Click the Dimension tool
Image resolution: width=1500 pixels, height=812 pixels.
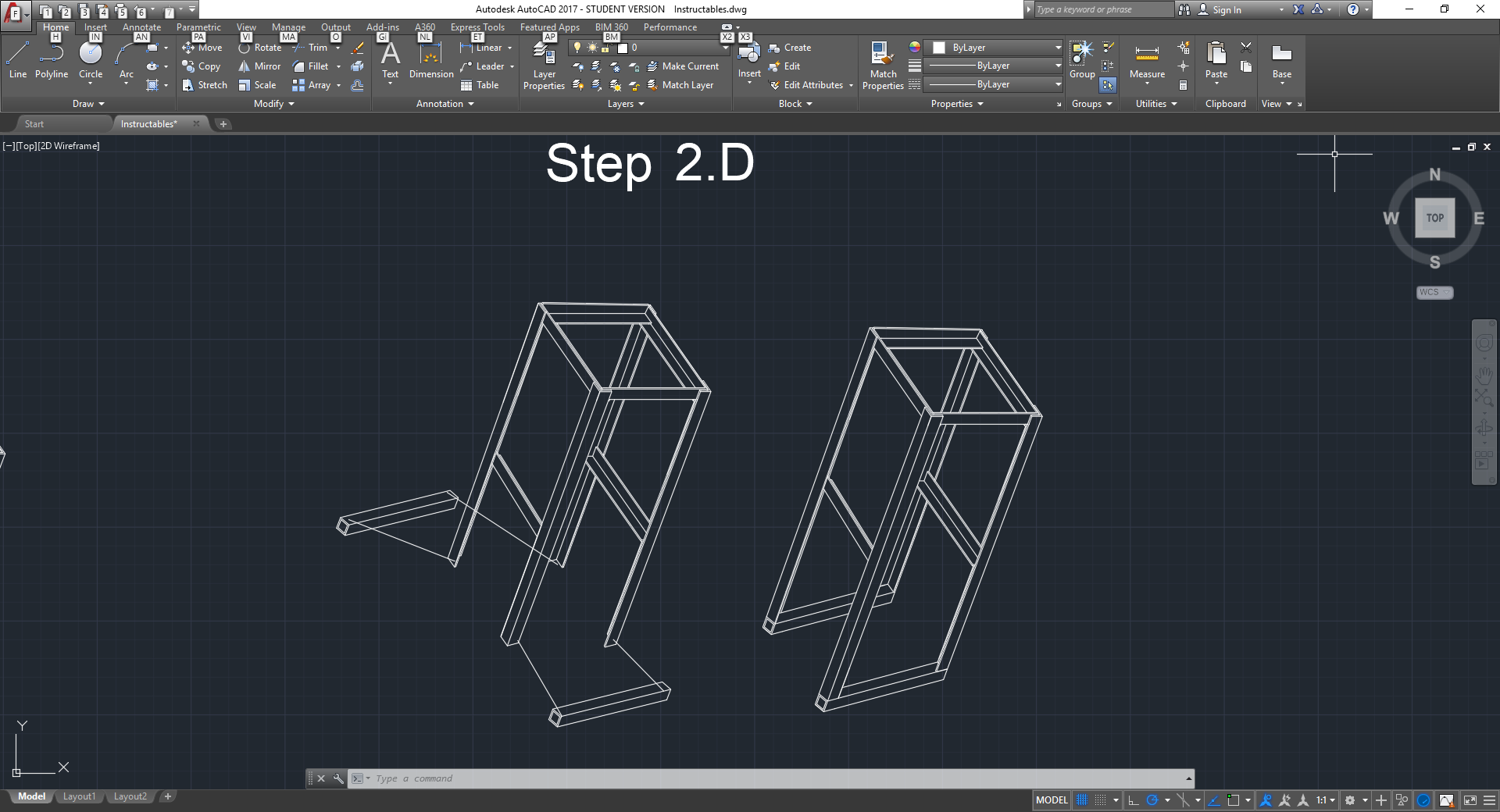click(431, 60)
